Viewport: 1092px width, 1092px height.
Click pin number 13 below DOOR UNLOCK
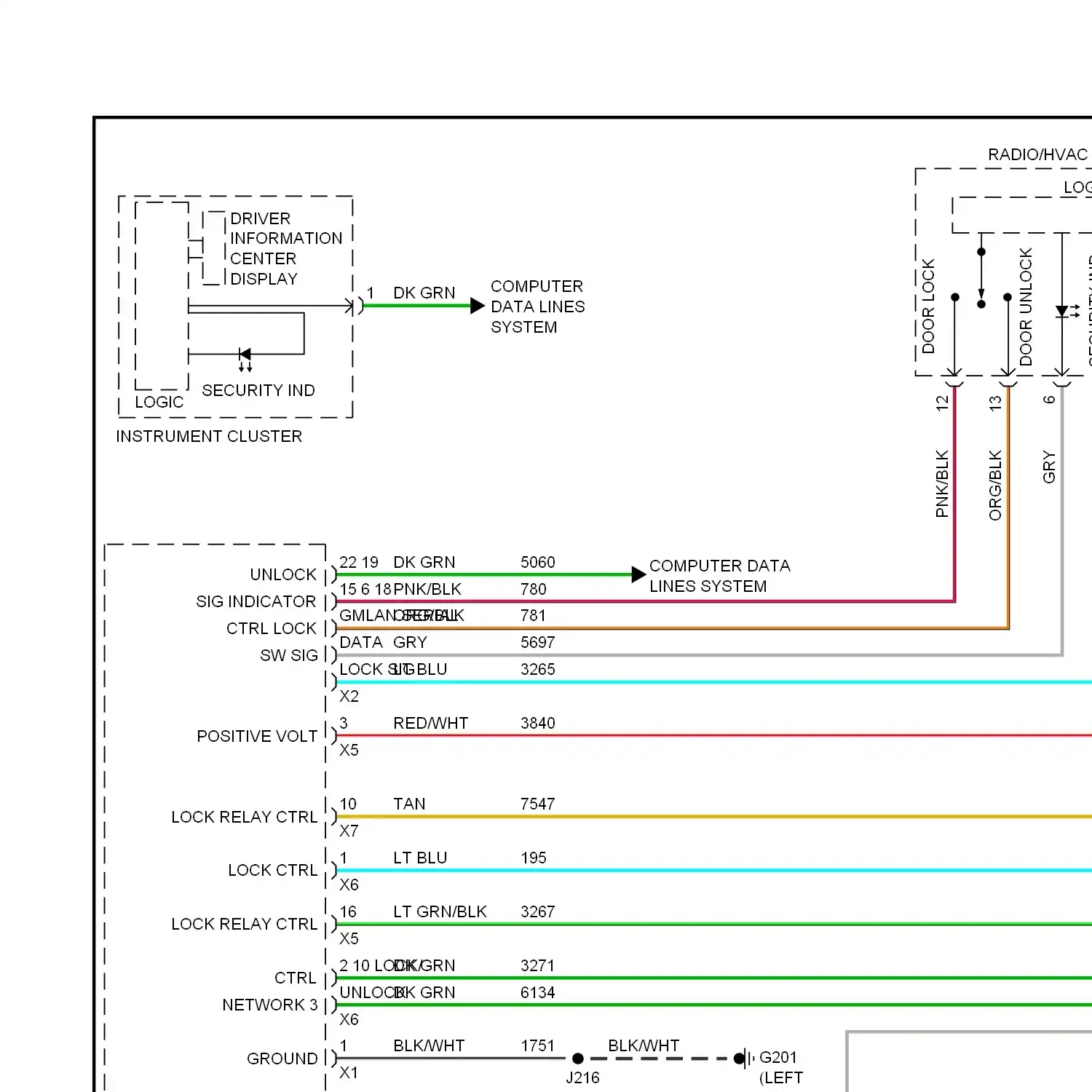coord(995,403)
